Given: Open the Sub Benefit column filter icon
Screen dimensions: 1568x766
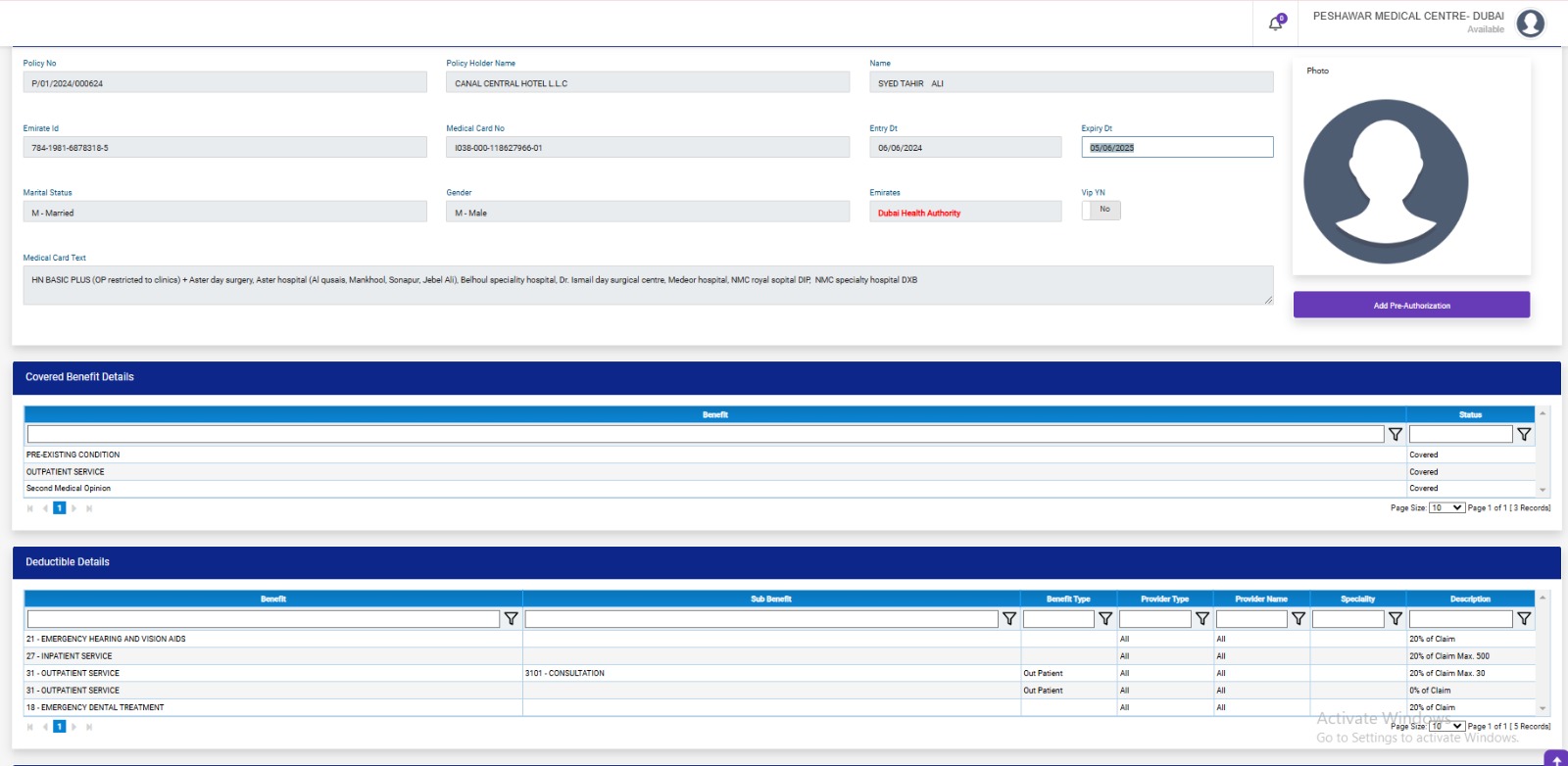Looking at the screenshot, I should point(1008,619).
